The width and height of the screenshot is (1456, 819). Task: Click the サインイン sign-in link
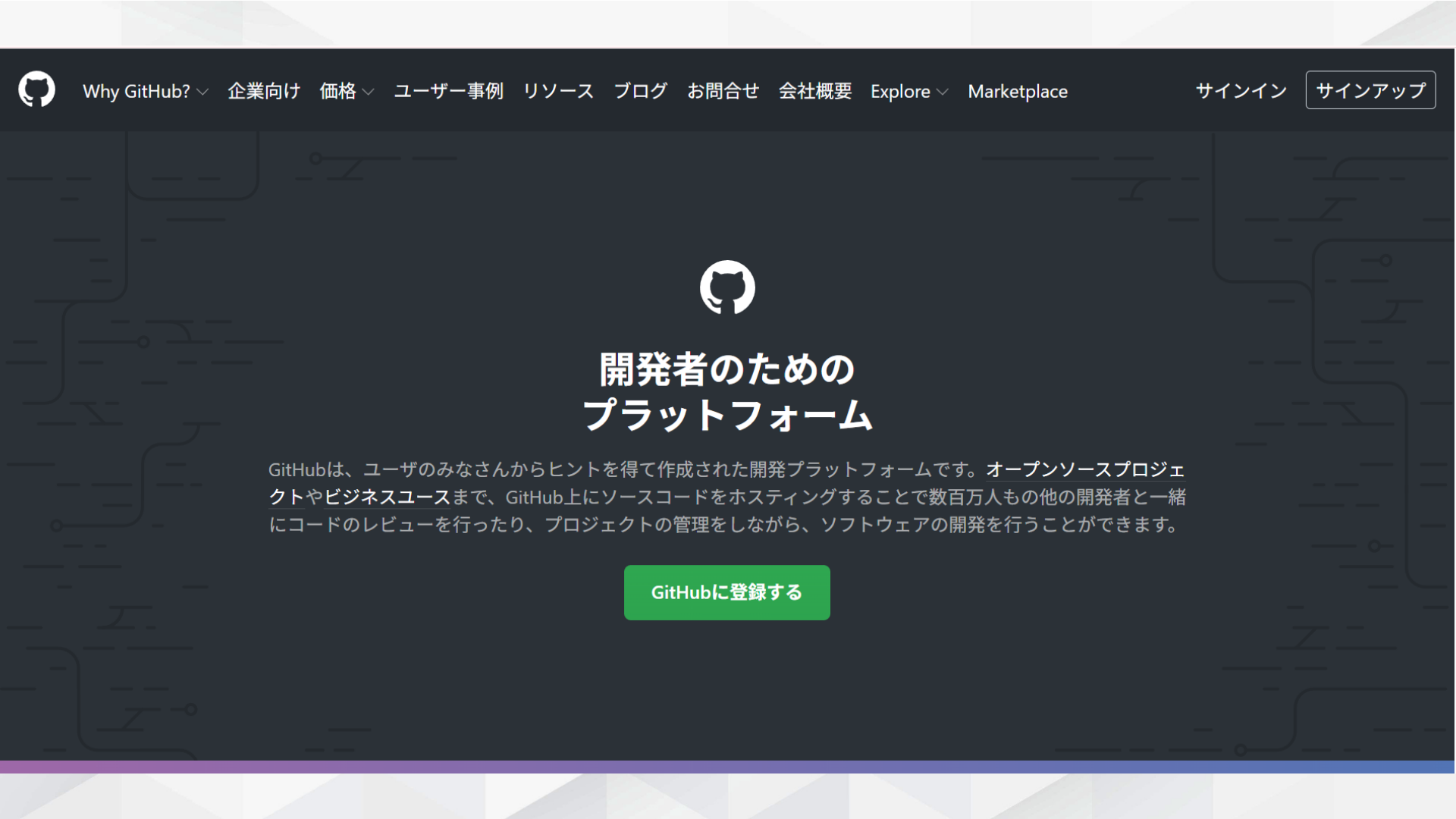(x=1241, y=91)
